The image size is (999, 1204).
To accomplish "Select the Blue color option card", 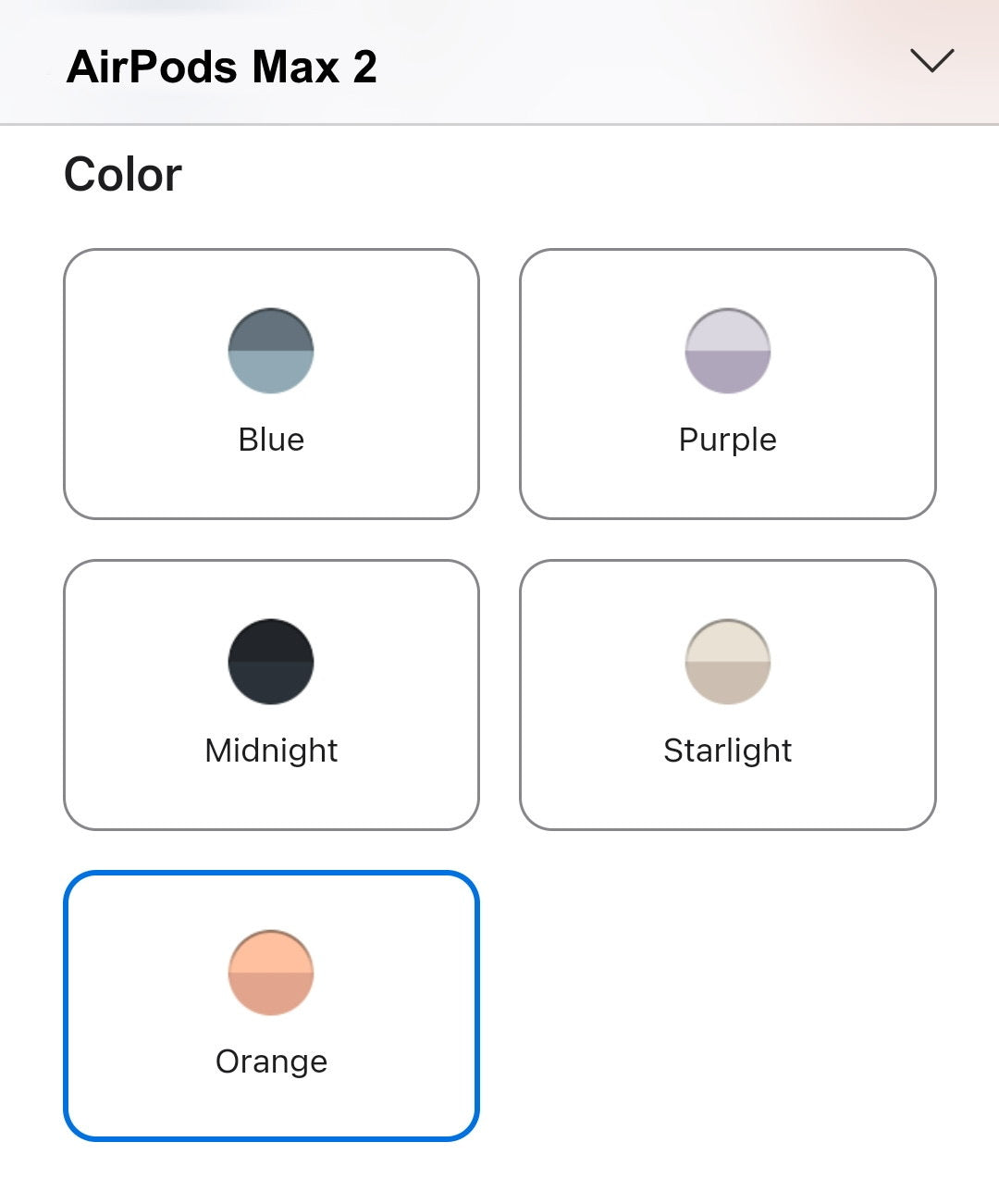I will tap(271, 384).
